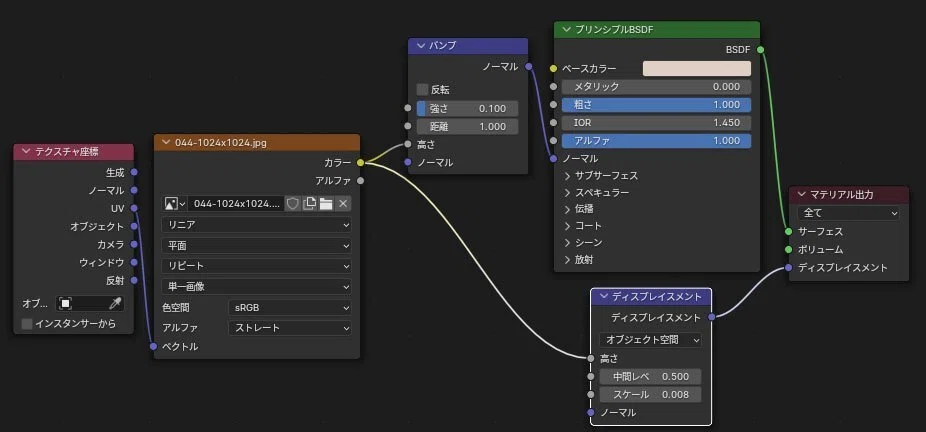Viewport: 926px width, 432px height.
Task: Open the sRGB color space dropdown
Action: click(289, 307)
